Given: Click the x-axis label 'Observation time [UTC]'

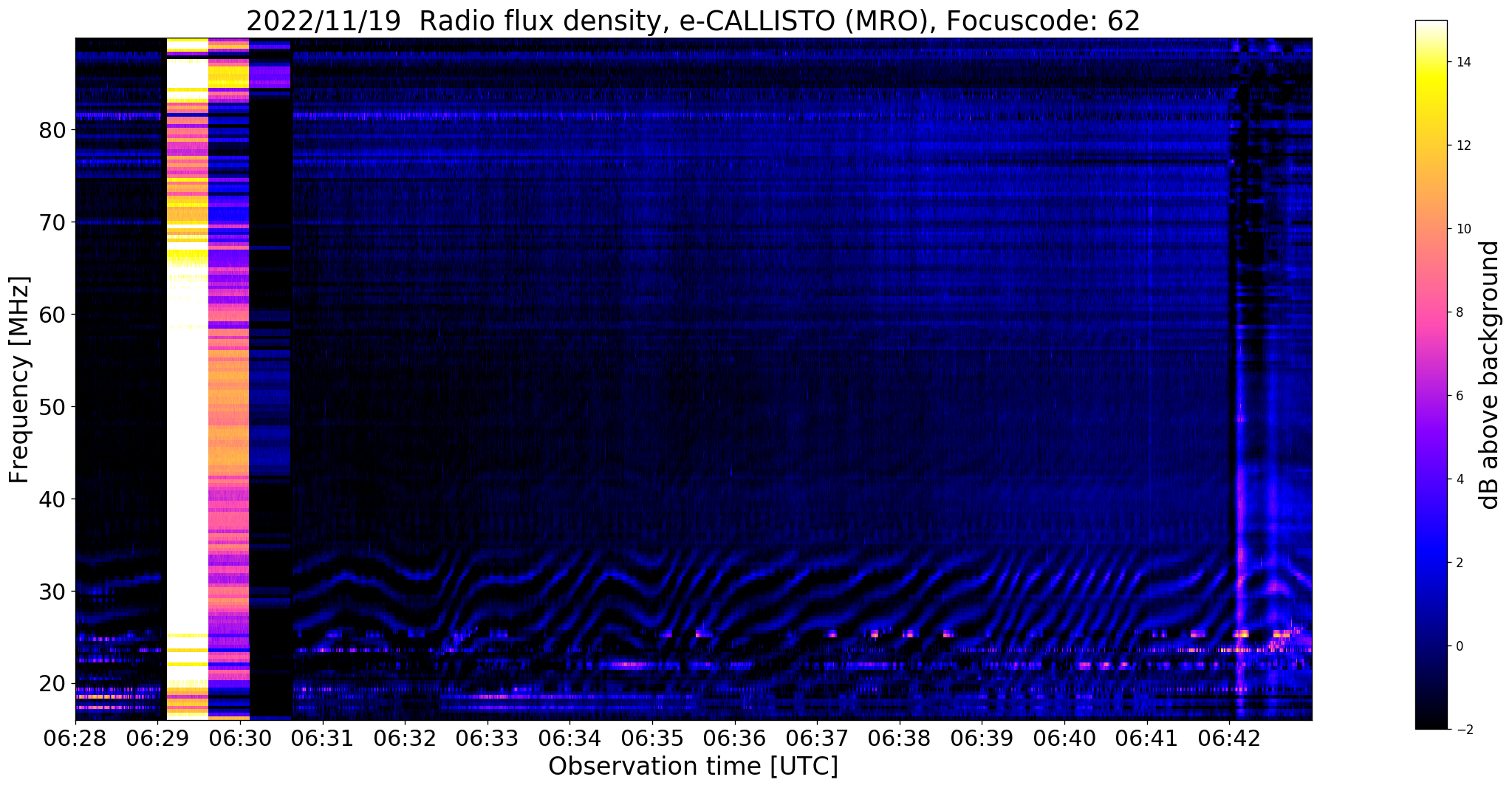Looking at the screenshot, I should tap(693, 766).
